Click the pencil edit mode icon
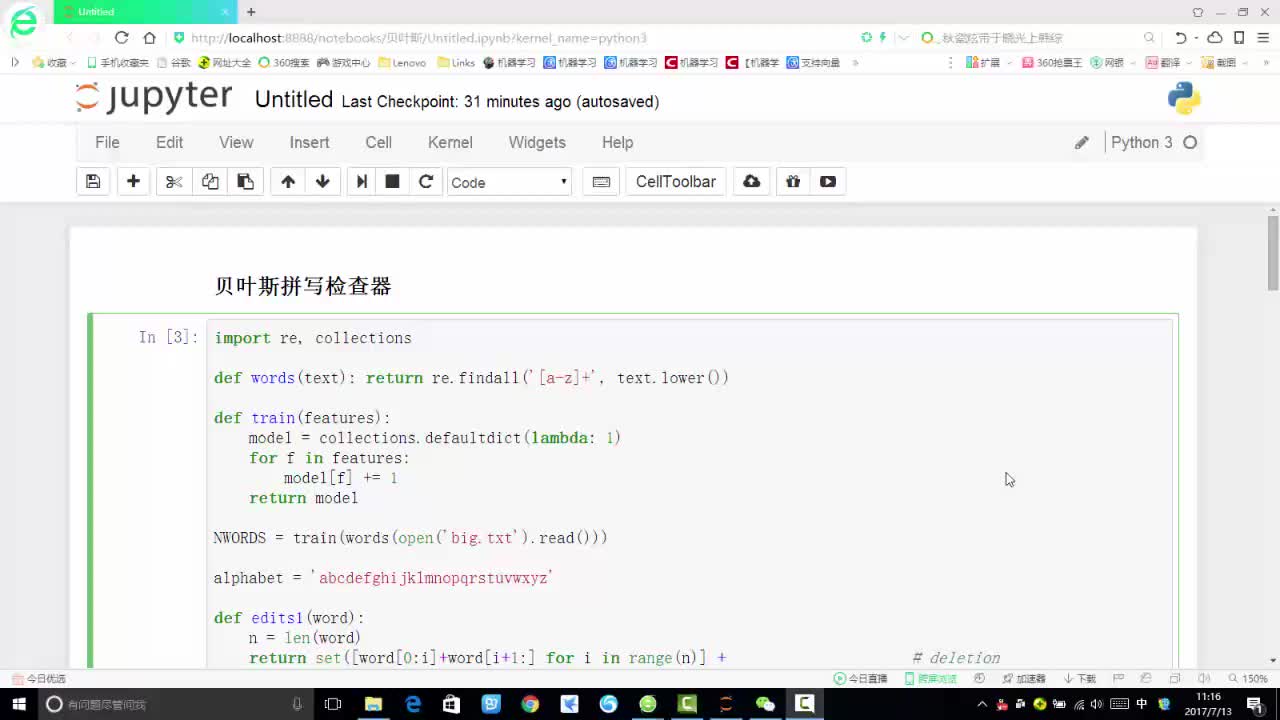This screenshot has height=720, width=1280. [x=1081, y=143]
